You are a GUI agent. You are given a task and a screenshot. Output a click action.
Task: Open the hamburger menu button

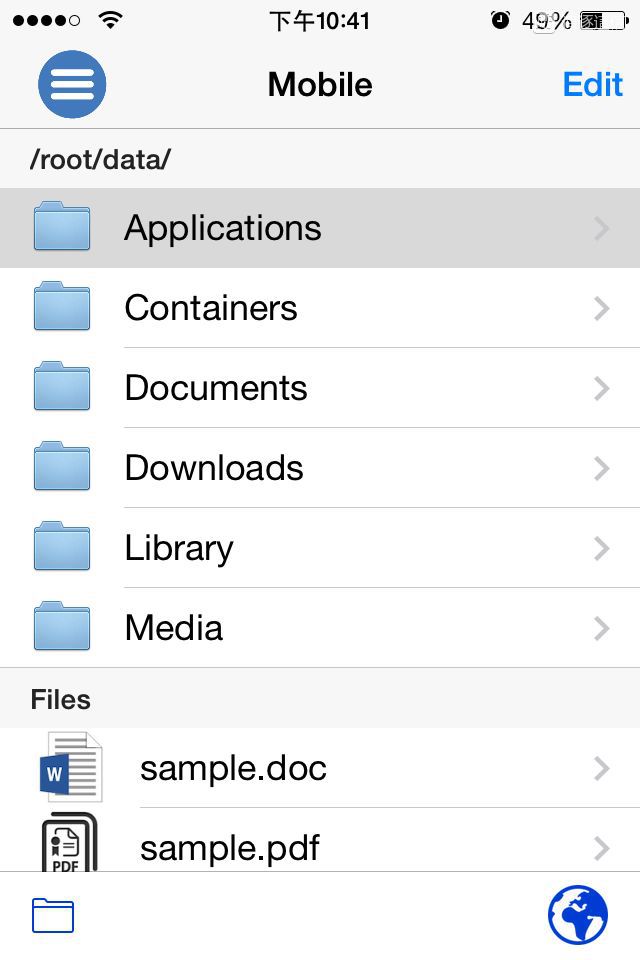pyautogui.click(x=72, y=84)
